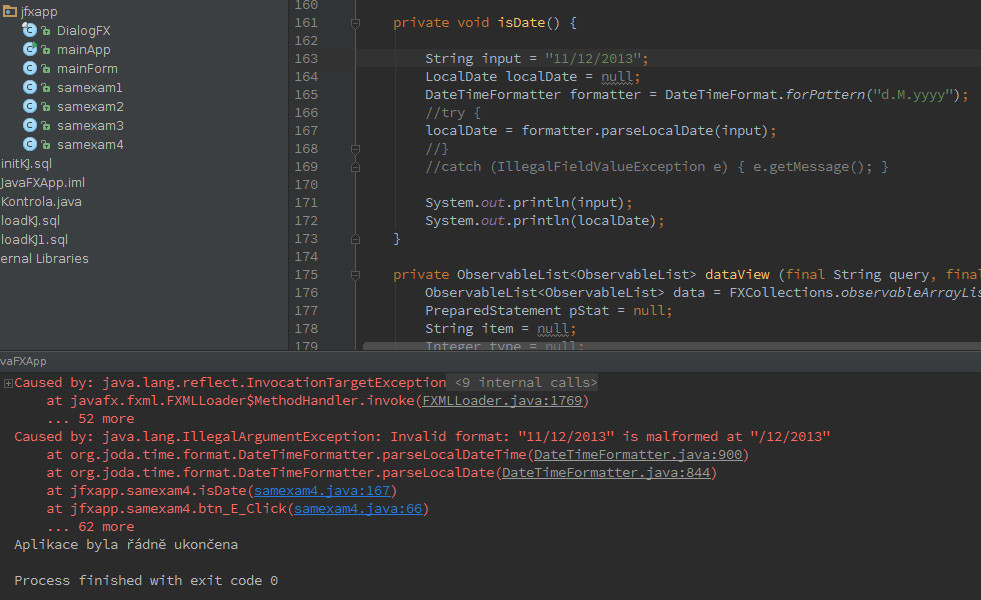Select JavaFXApp.iml file in project tree
Screen dimensions: 981x600
pyautogui.click(x=43, y=183)
